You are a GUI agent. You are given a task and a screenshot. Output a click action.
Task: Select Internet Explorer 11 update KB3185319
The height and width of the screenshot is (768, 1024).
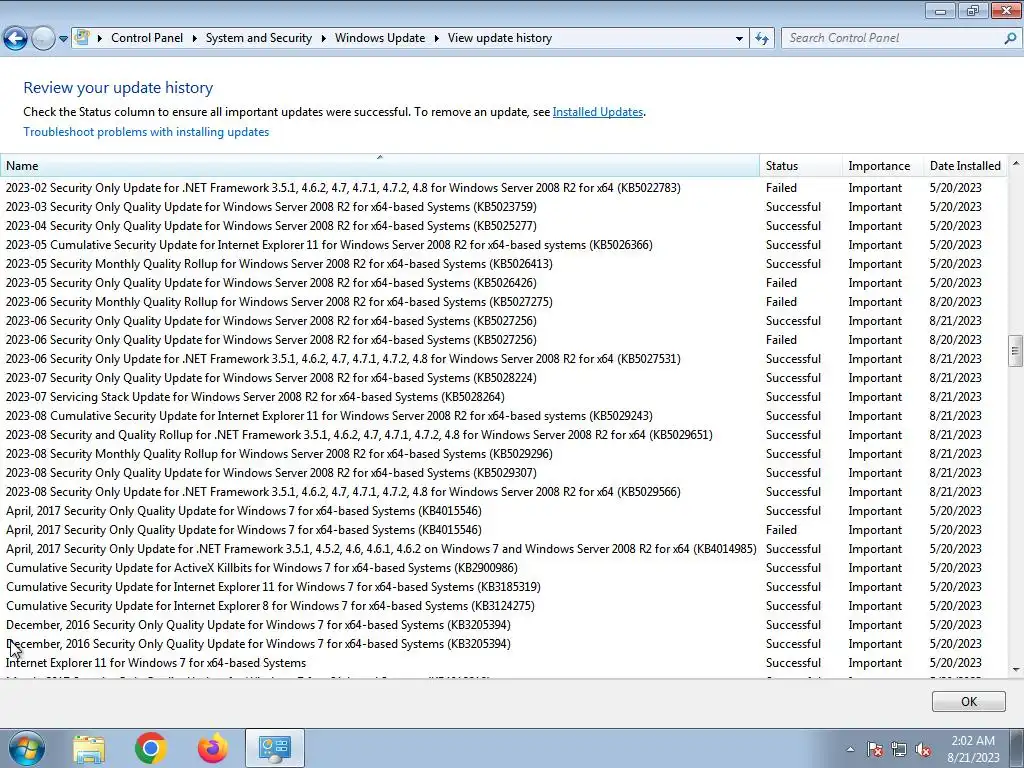pos(504,587)
